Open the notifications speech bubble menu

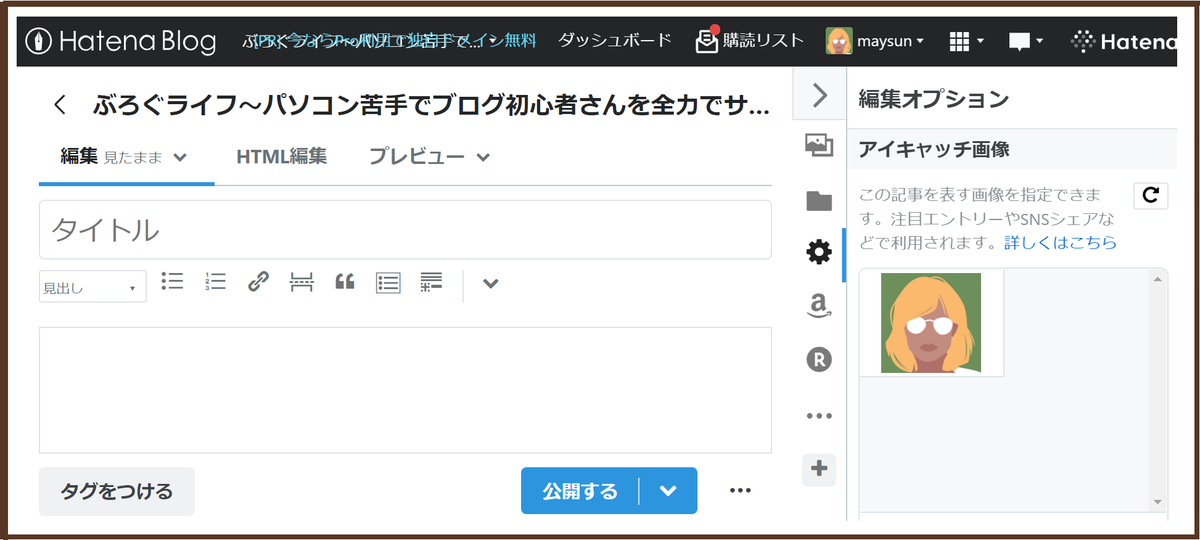1026,41
